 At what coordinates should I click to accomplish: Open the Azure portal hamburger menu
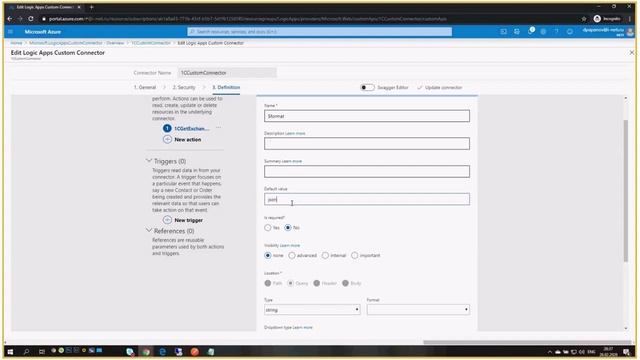[x=11, y=32]
